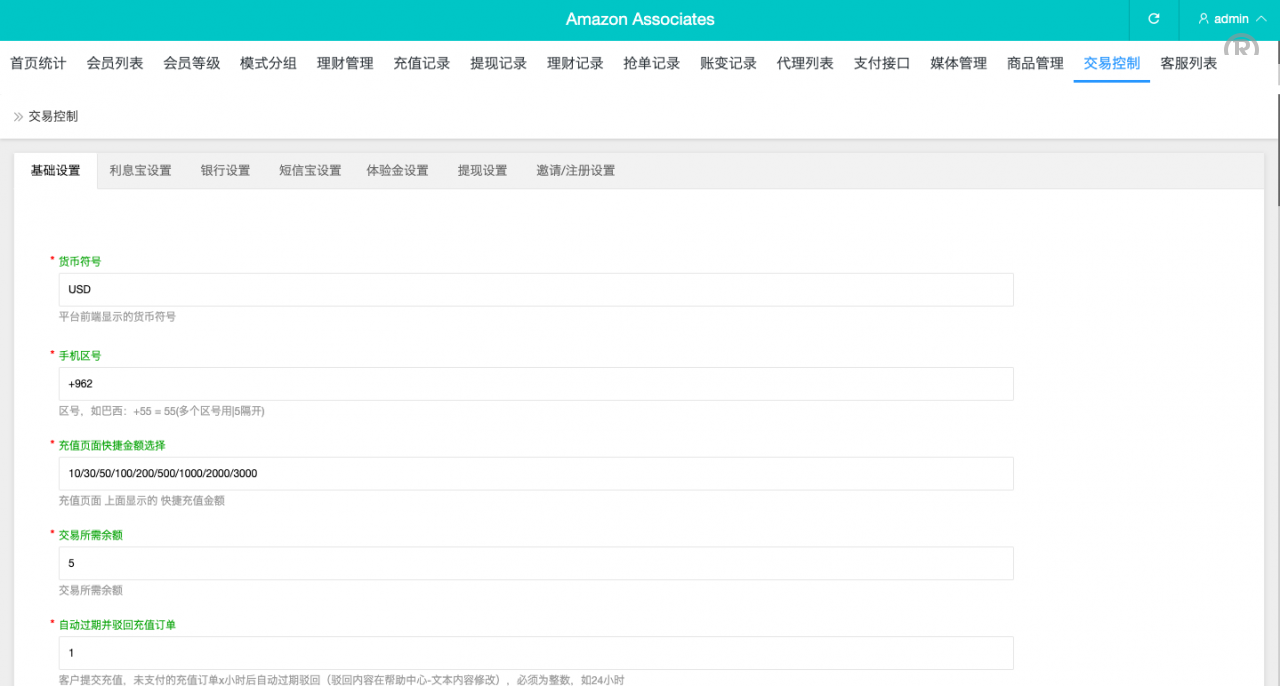Click the 货币符号 input containing USD

(536, 290)
